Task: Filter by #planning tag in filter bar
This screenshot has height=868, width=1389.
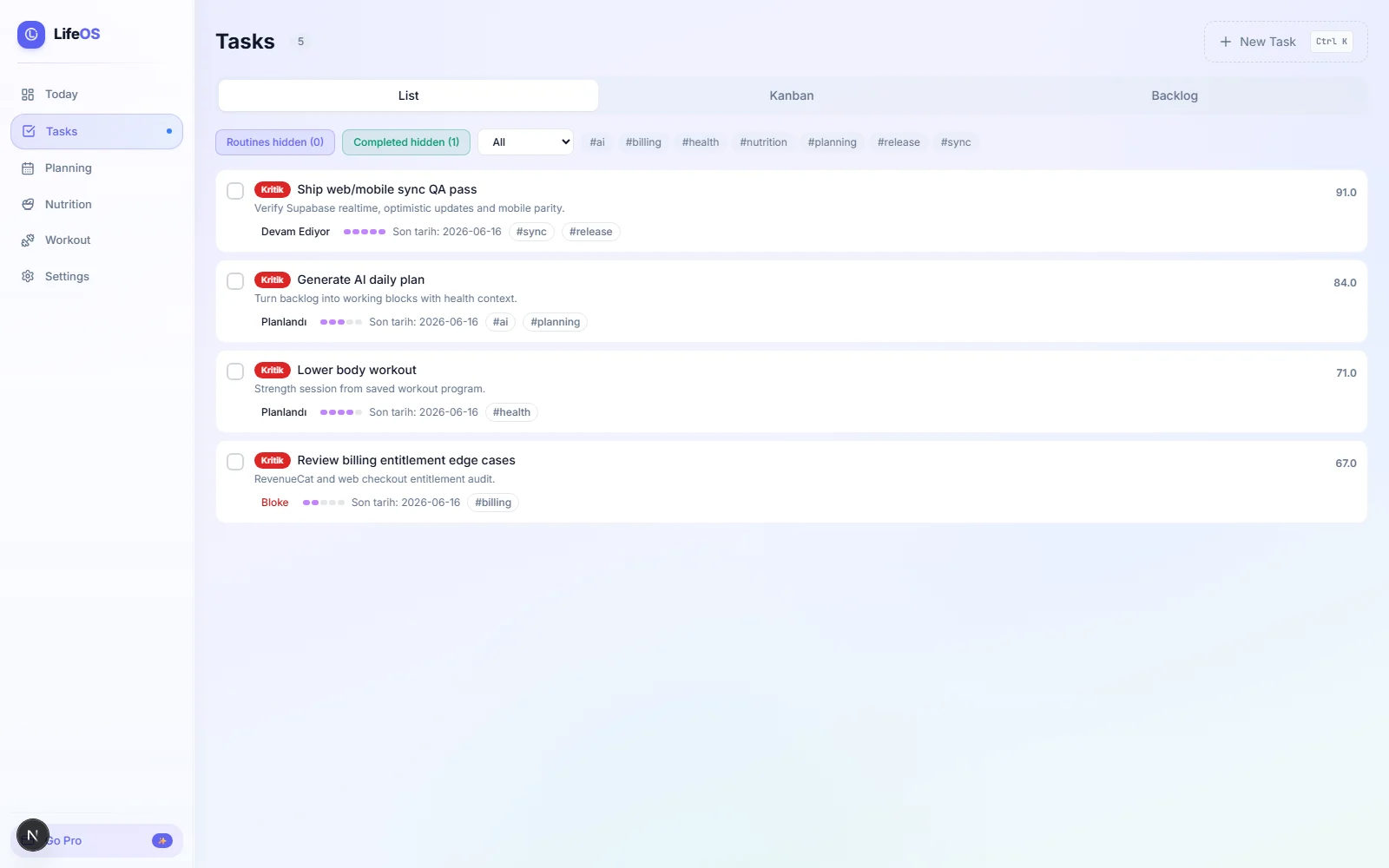Action: point(832,142)
